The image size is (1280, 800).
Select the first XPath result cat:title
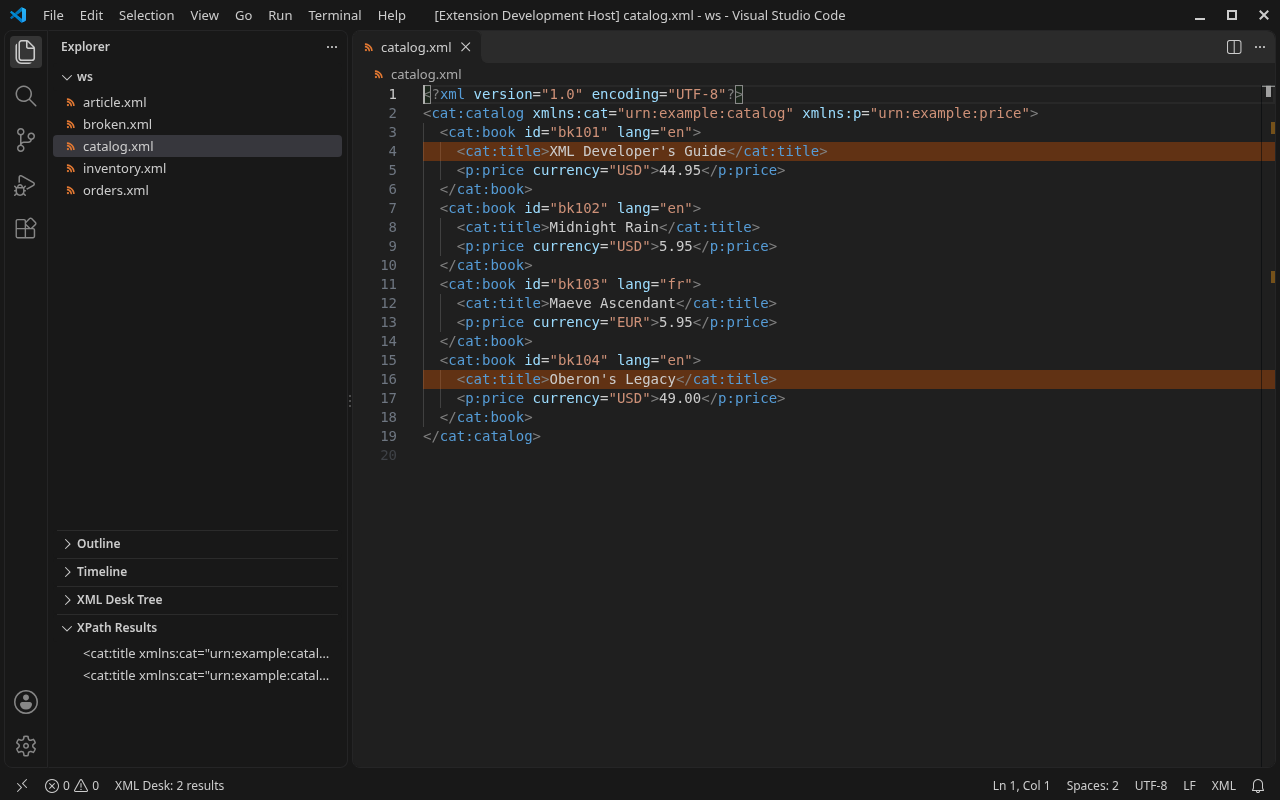(x=198, y=653)
